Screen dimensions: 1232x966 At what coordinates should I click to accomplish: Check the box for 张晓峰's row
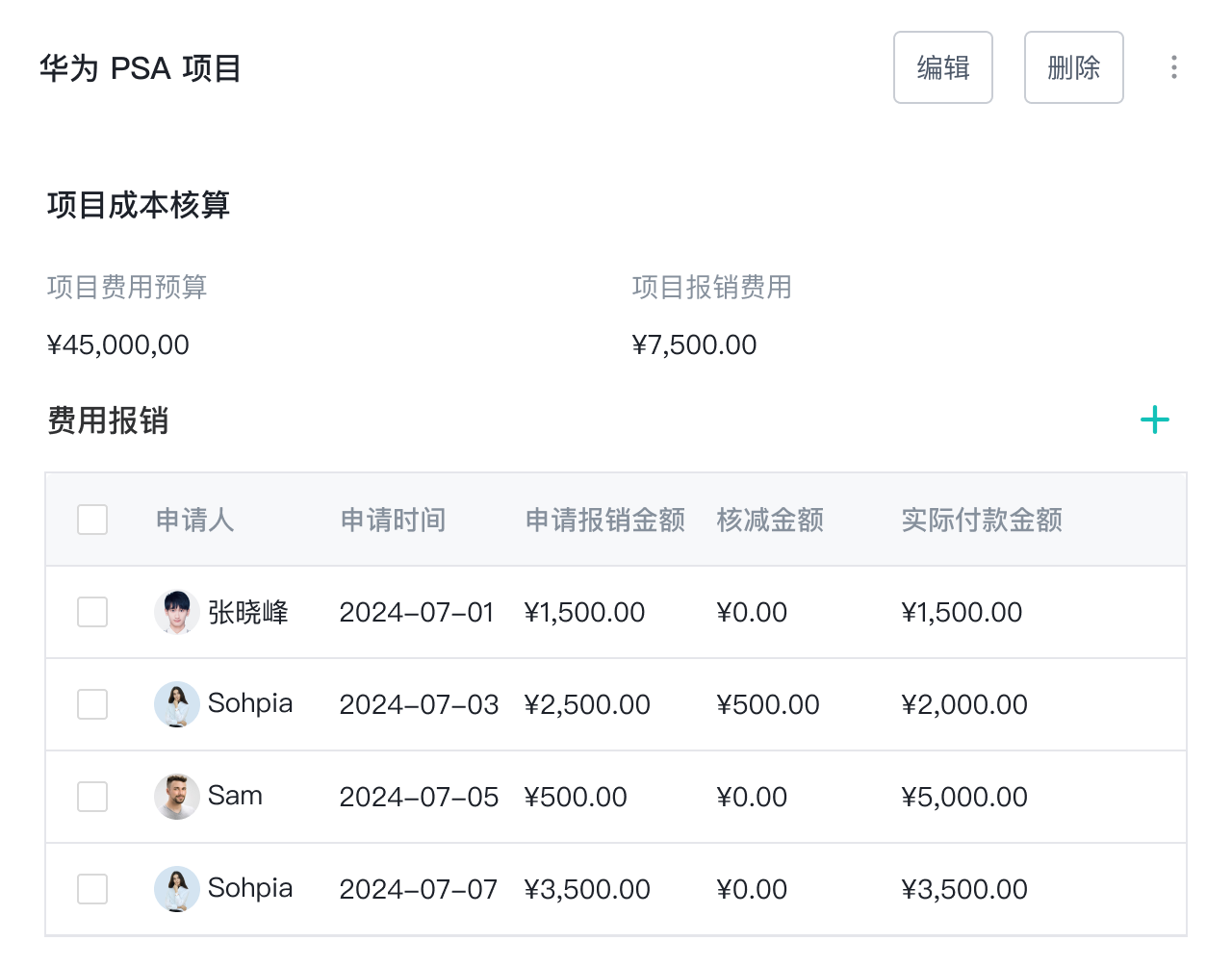[x=92, y=613]
